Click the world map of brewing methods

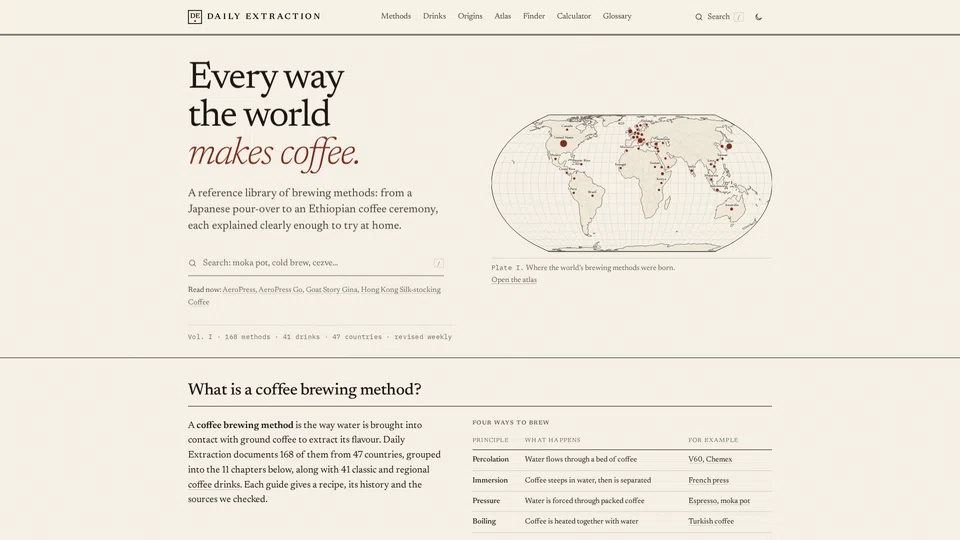click(631, 182)
